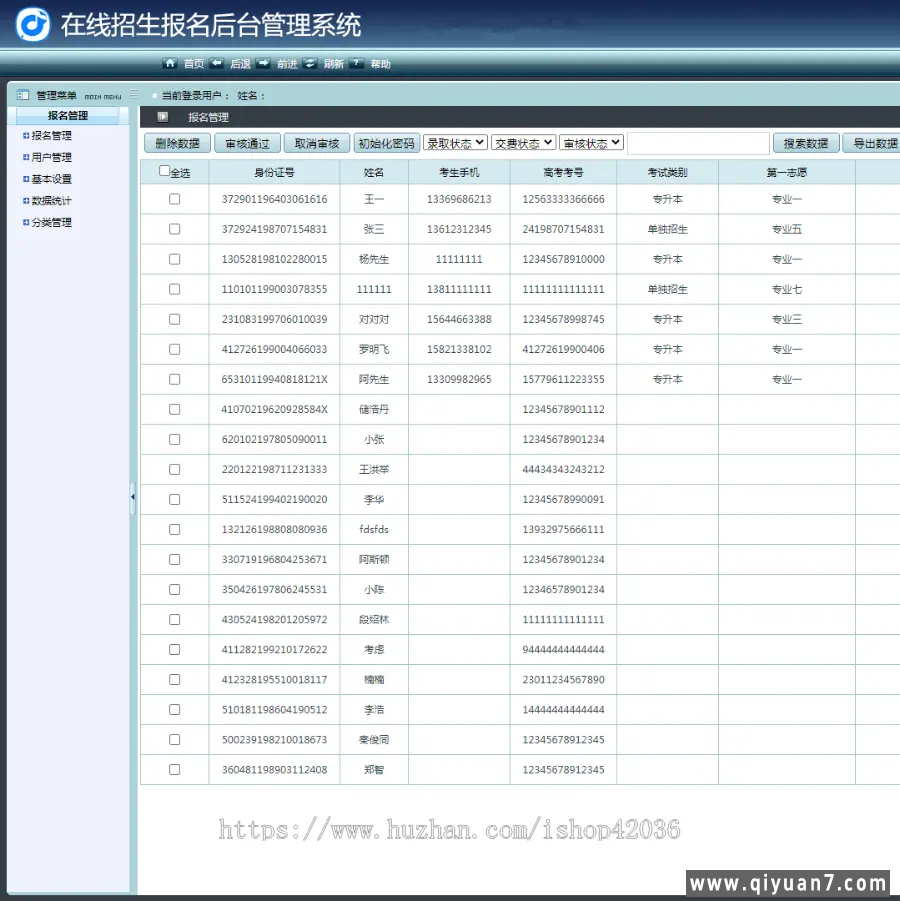This screenshot has height=901, width=900.
Task: Click the back arrow (后退) icon
Action: pos(217,63)
